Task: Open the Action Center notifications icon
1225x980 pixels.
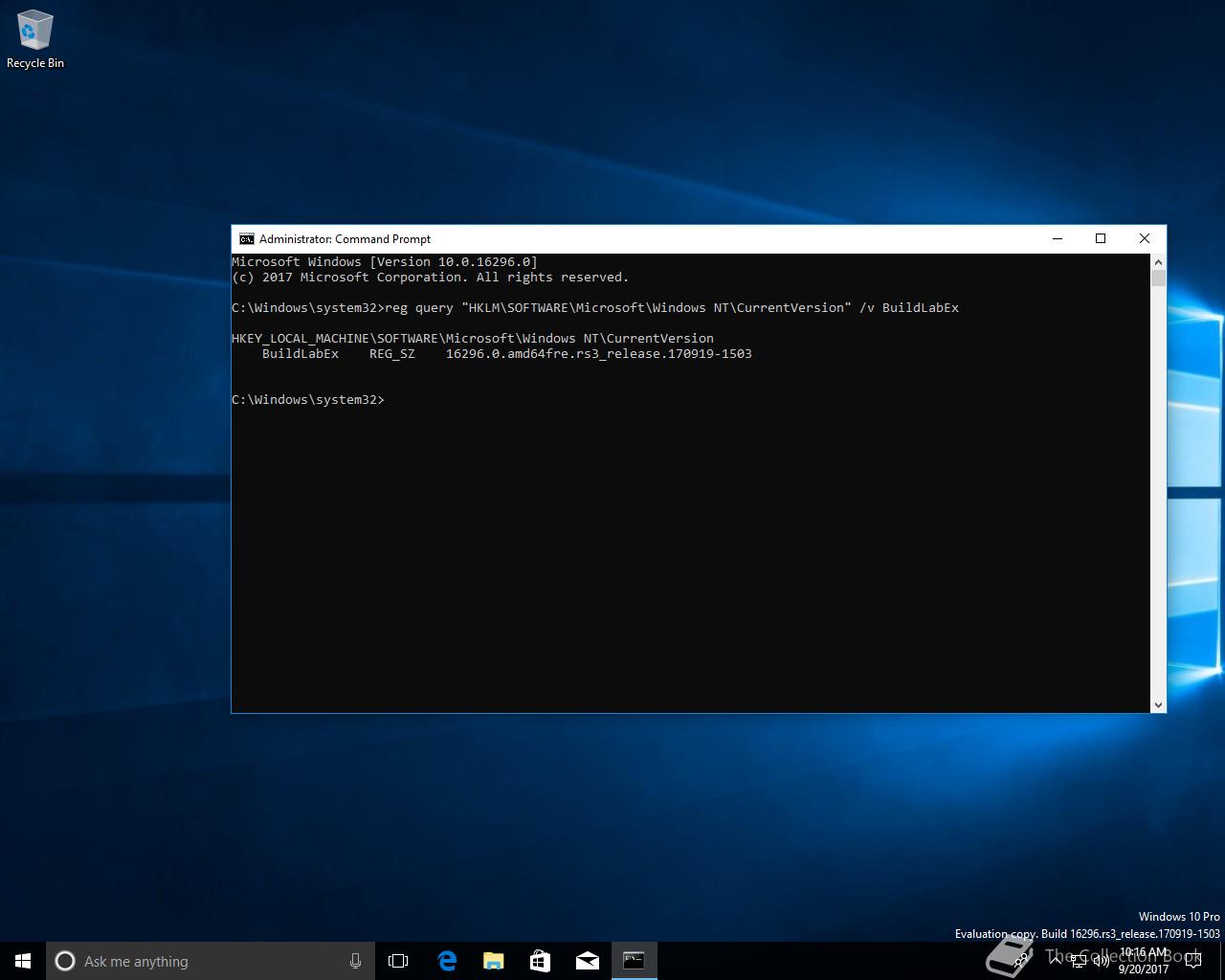Action: (x=1193, y=961)
